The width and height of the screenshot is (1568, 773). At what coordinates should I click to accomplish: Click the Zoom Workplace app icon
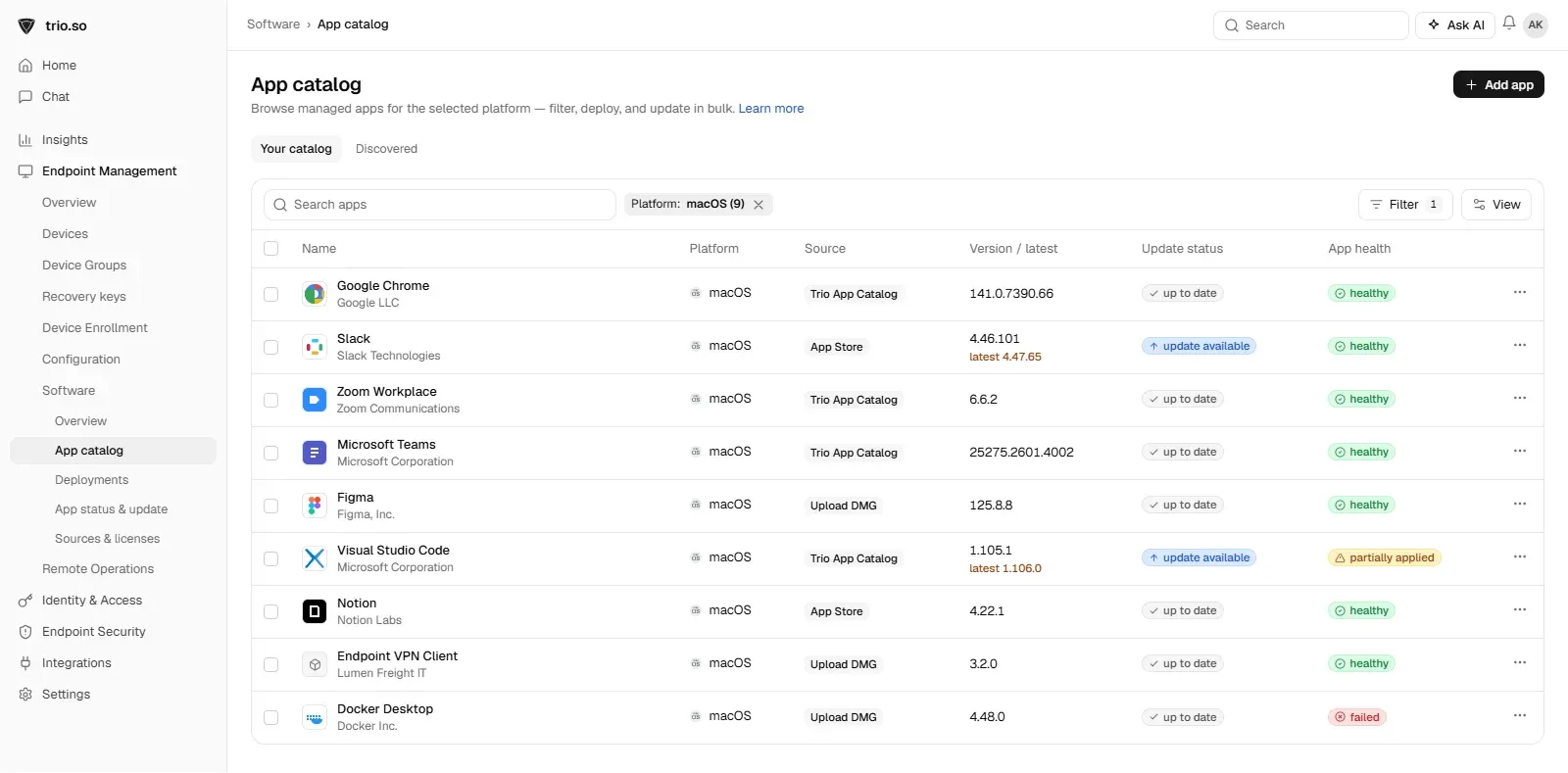(x=315, y=400)
